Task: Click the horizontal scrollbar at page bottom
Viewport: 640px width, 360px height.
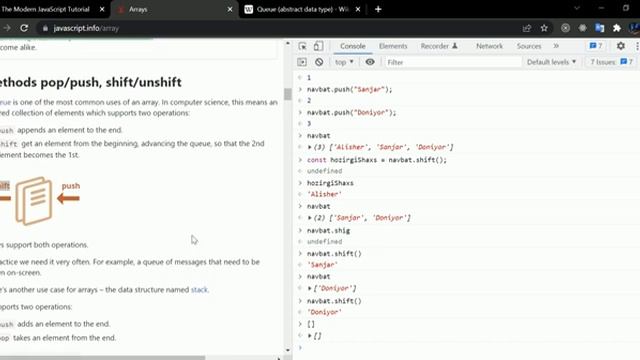Action: 102,358
